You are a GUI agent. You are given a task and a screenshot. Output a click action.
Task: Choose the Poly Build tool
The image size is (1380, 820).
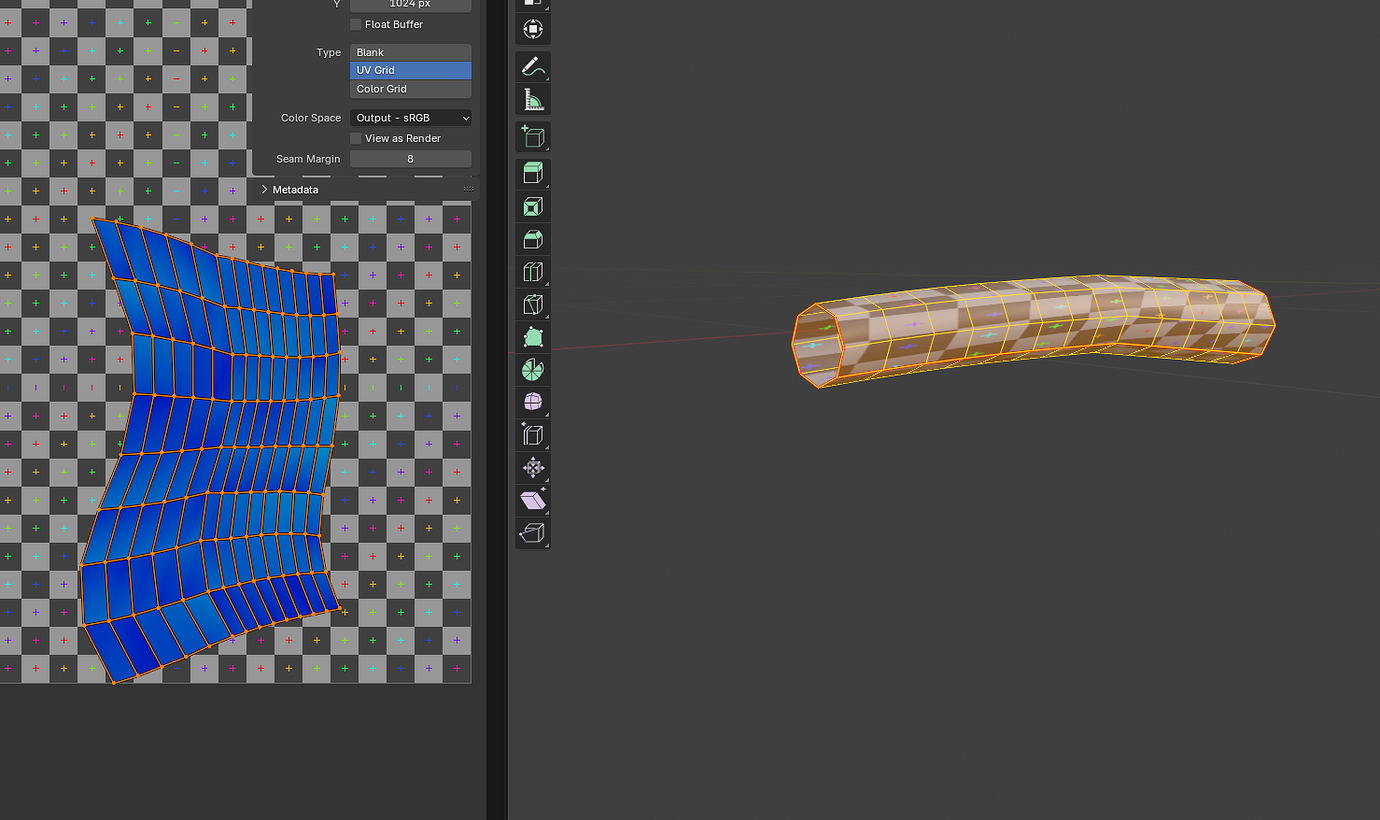(x=533, y=337)
